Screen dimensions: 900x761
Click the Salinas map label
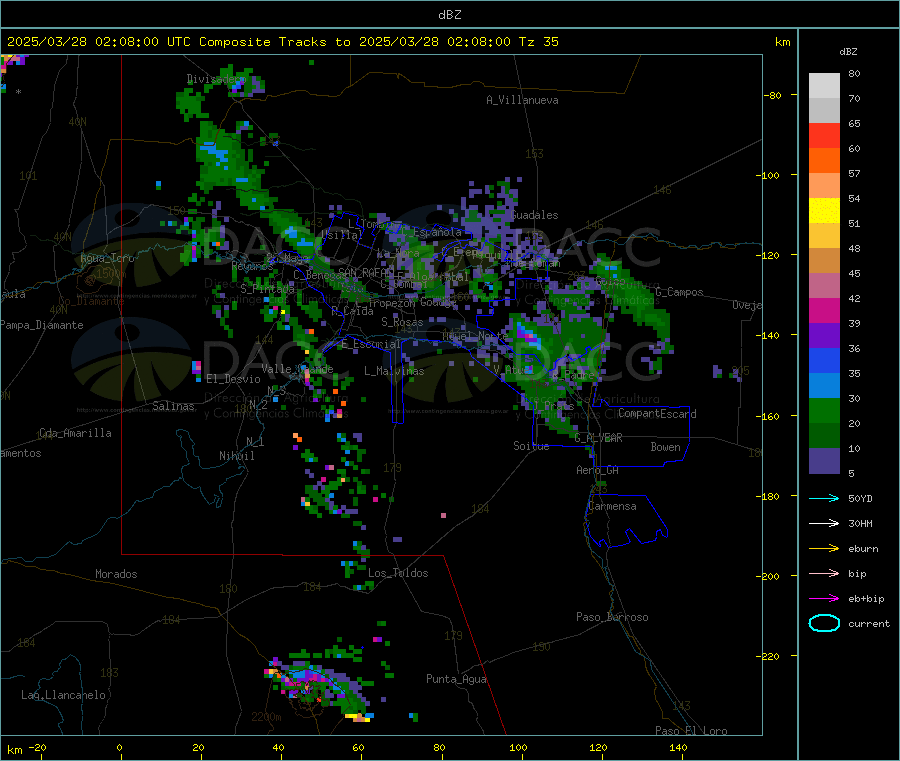click(173, 406)
